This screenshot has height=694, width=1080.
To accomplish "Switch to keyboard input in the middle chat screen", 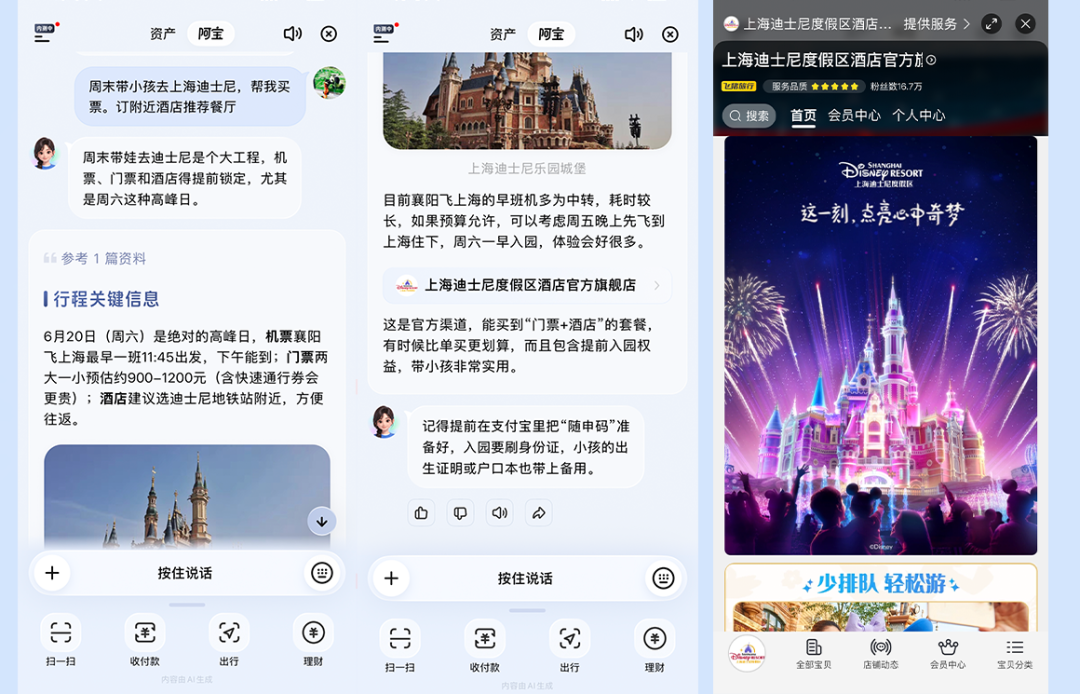I will [x=663, y=578].
